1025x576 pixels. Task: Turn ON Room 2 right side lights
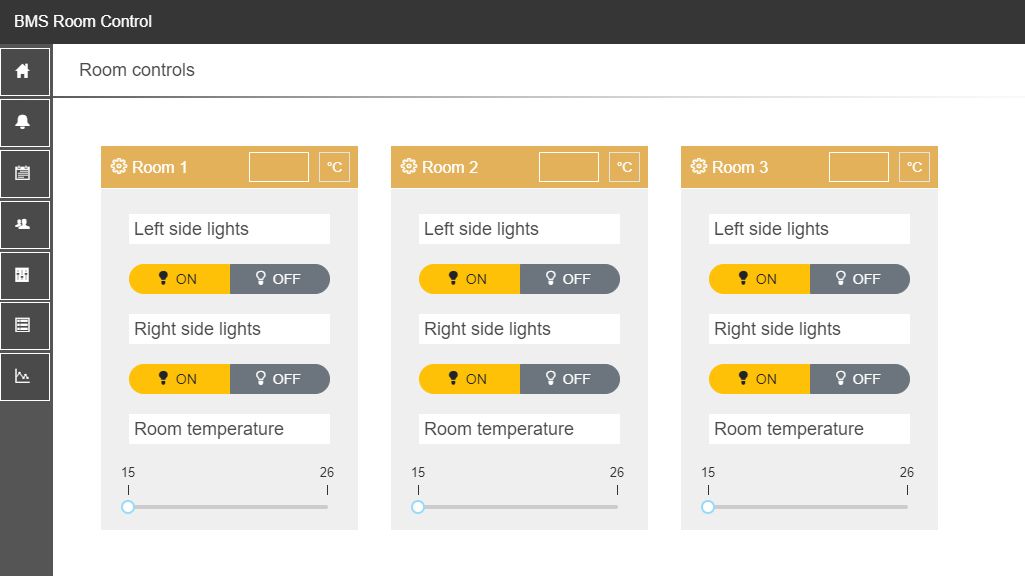click(469, 379)
